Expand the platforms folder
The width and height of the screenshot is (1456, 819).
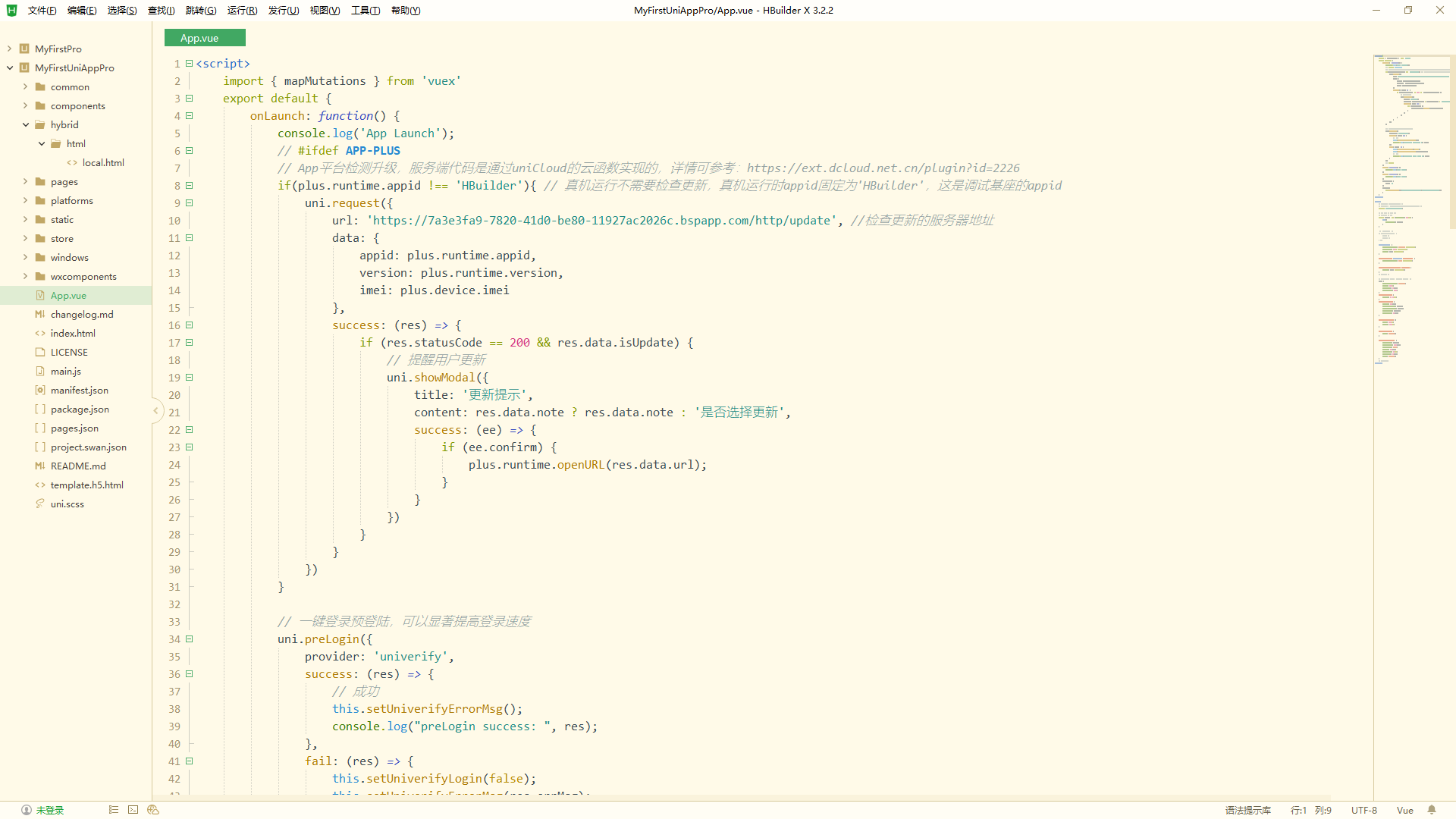click(25, 200)
